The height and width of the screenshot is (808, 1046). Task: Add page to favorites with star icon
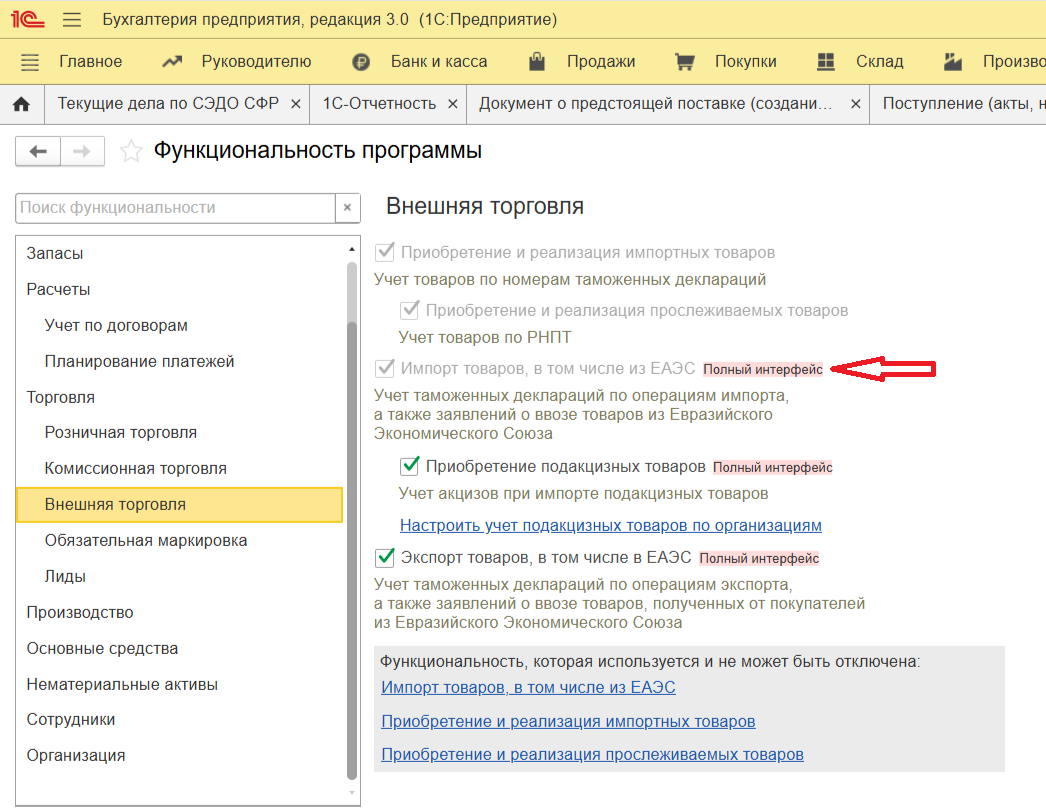tap(131, 151)
